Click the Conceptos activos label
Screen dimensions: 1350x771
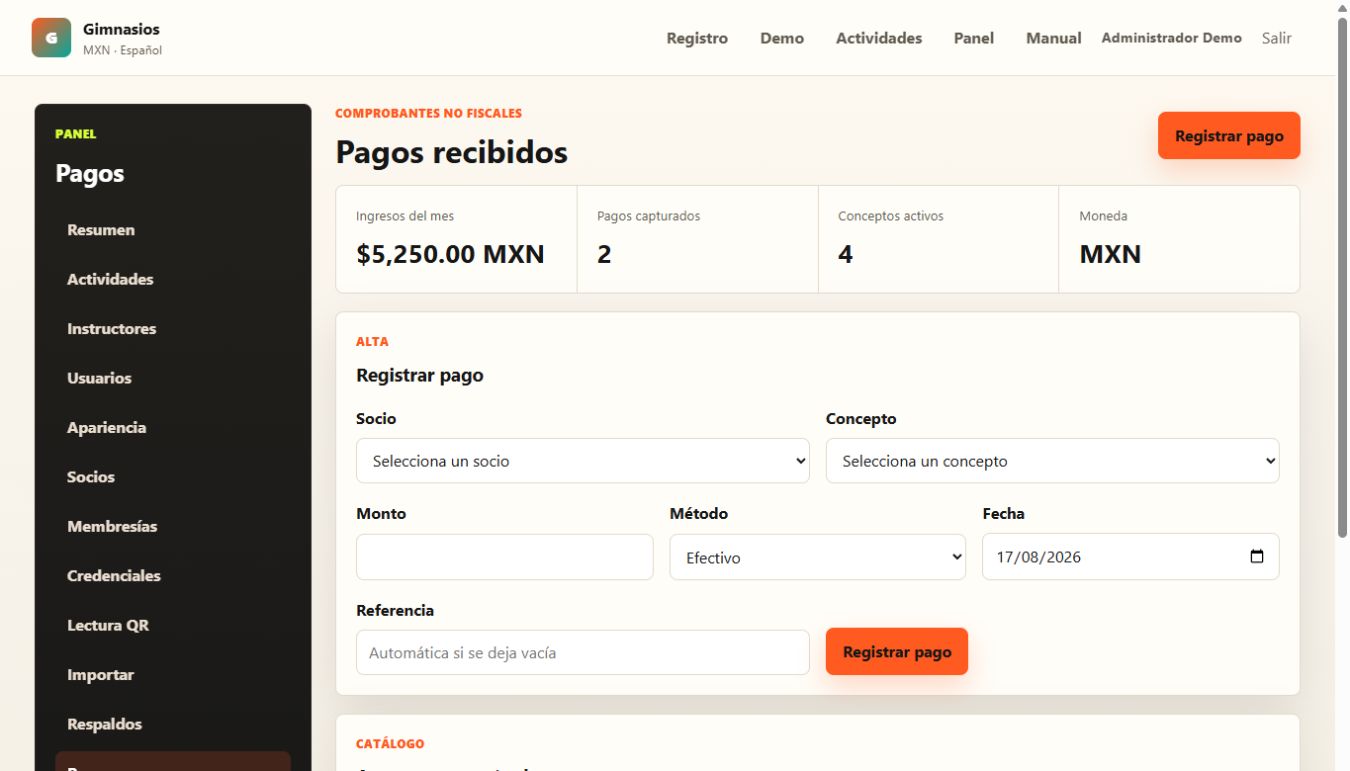(890, 216)
